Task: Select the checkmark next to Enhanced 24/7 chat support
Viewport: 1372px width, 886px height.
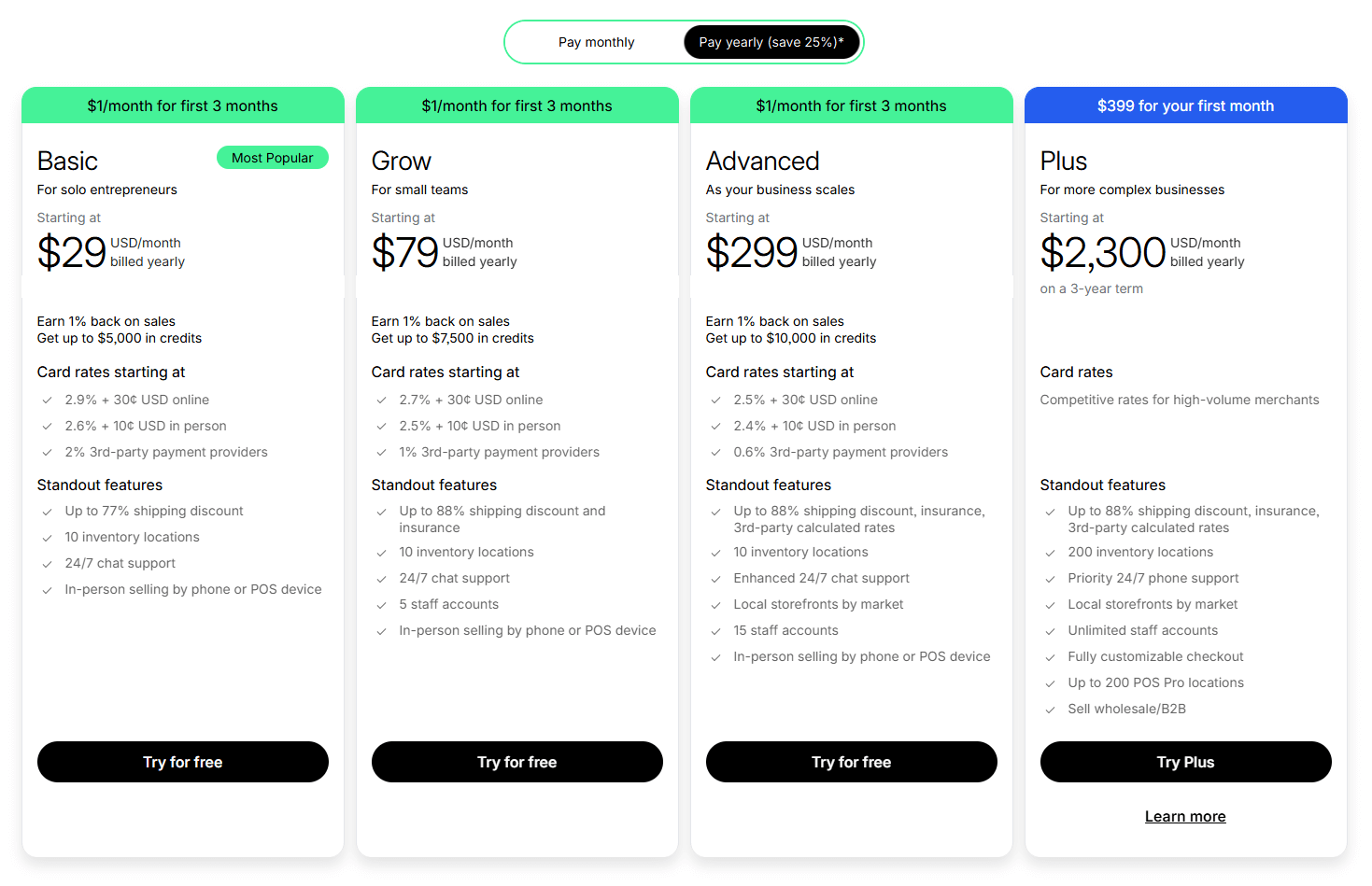Action: tap(715, 578)
